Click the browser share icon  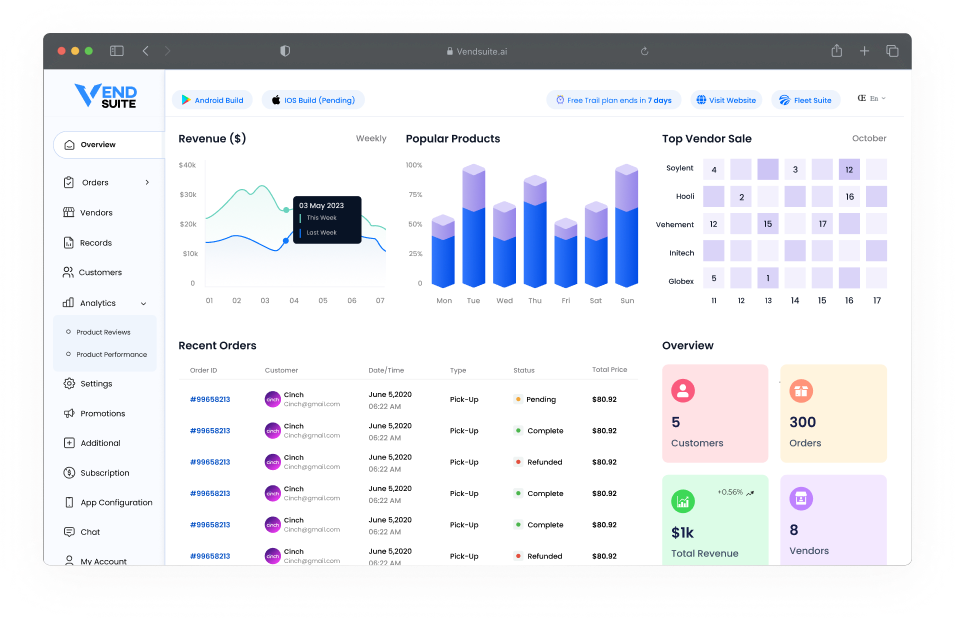[x=836, y=51]
